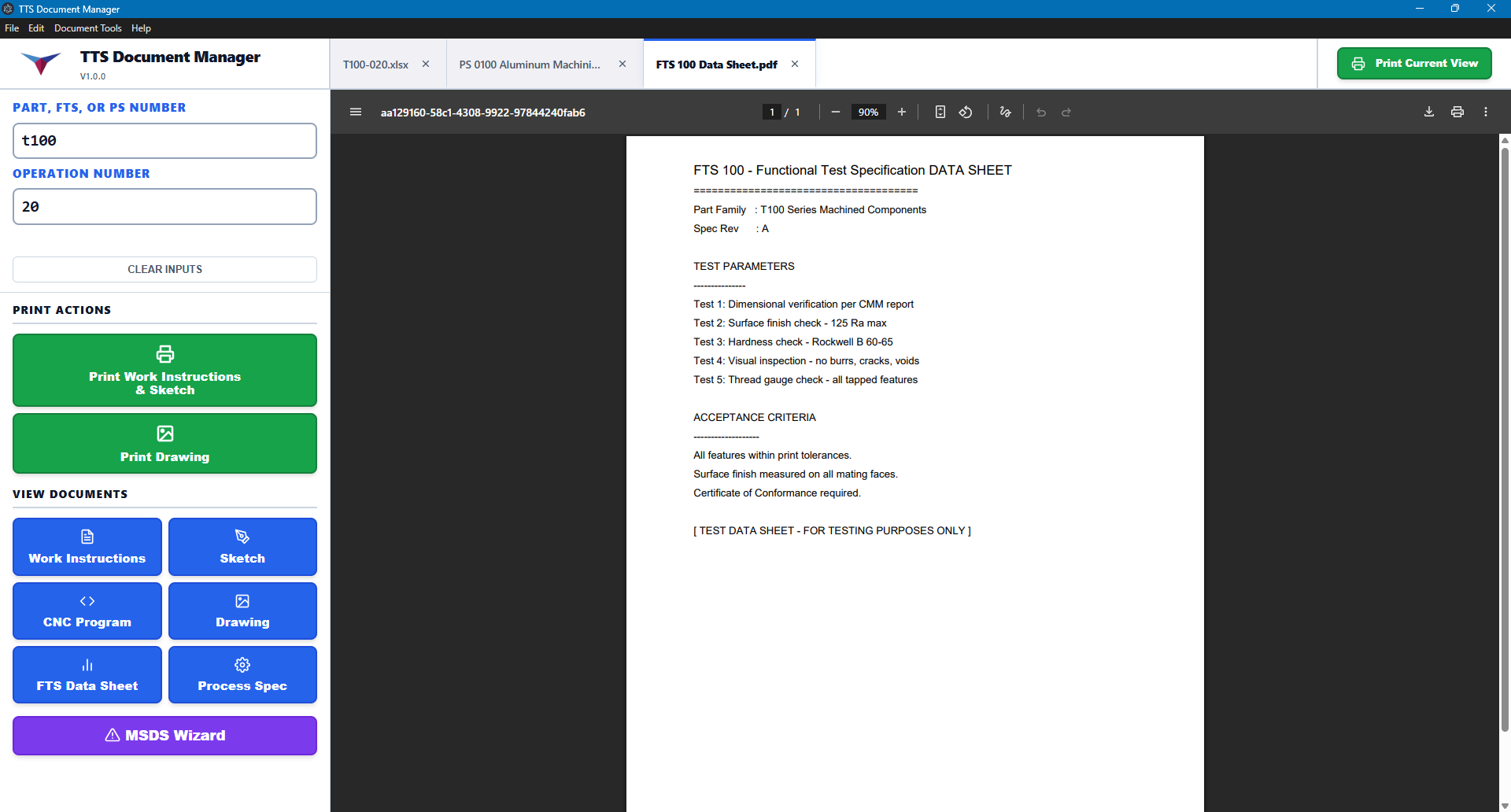The width and height of the screenshot is (1511, 812).
Task: Select the draw annotation tool
Action: point(1005,112)
